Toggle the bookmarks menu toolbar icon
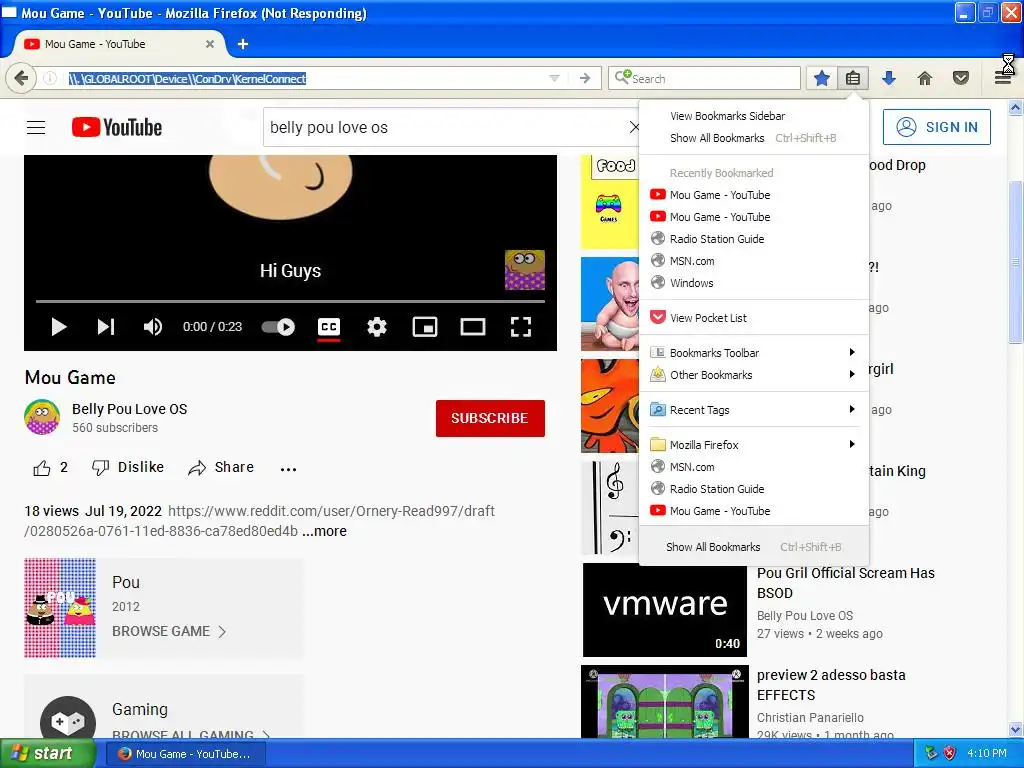The height and width of the screenshot is (768, 1024). pyautogui.click(x=853, y=79)
